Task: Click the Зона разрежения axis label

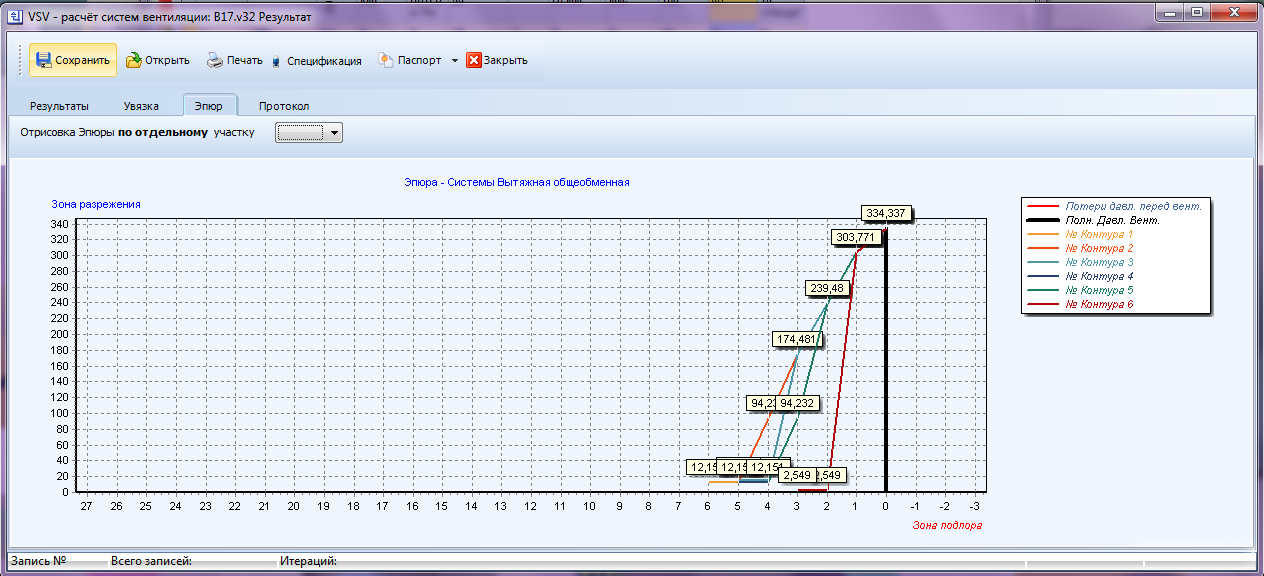Action: 96,204
